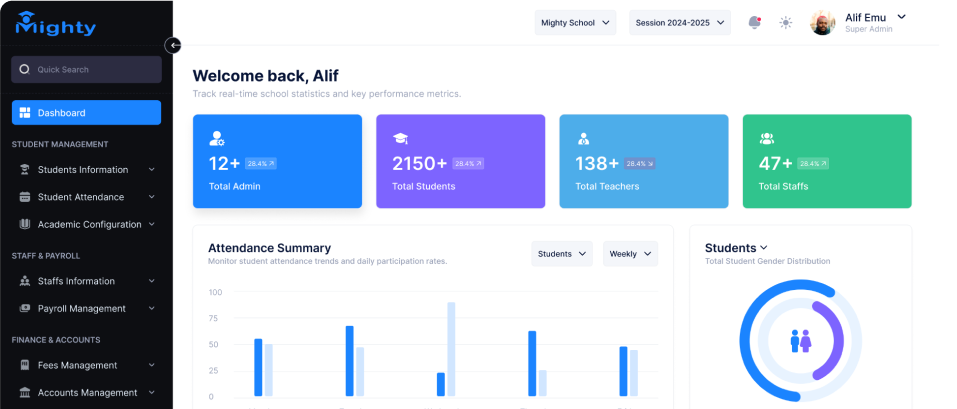Open the Mighty School dropdown
Screen dimensions: 957x409
[x=576, y=23]
